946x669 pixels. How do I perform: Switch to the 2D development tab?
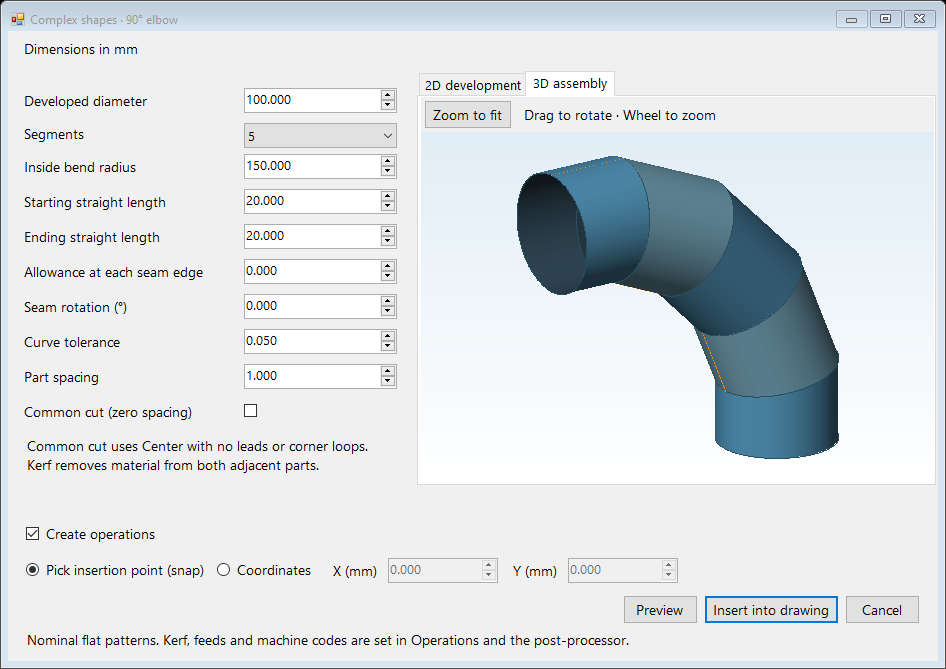pyautogui.click(x=472, y=85)
